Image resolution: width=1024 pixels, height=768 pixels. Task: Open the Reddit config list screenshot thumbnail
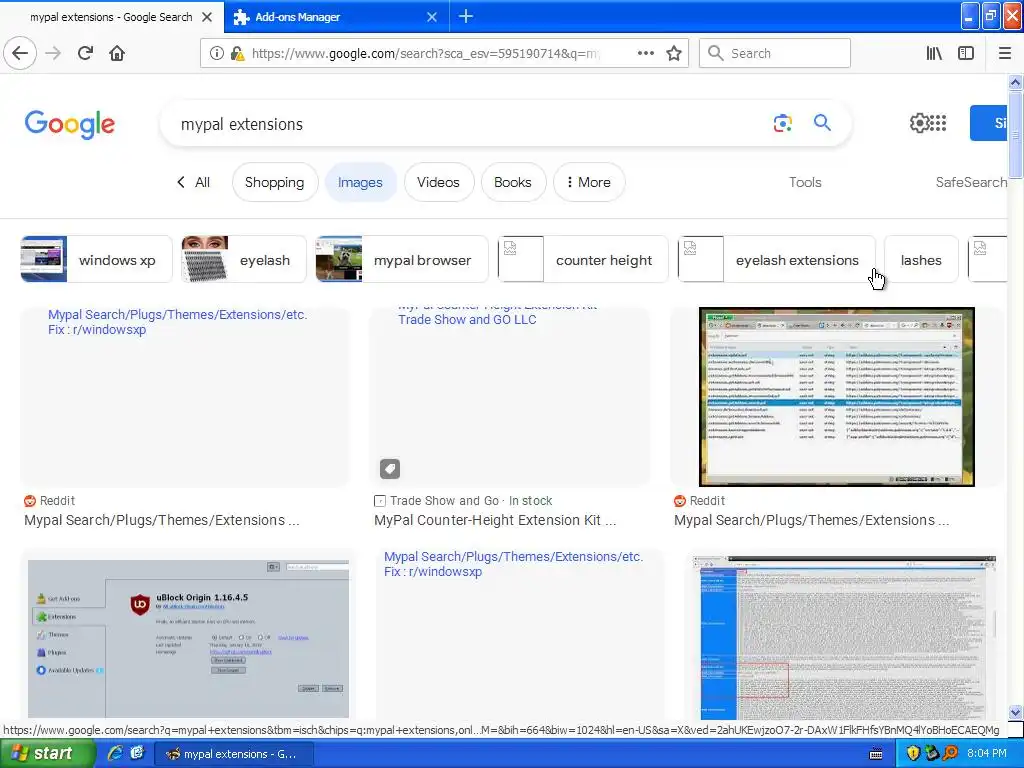[837, 396]
